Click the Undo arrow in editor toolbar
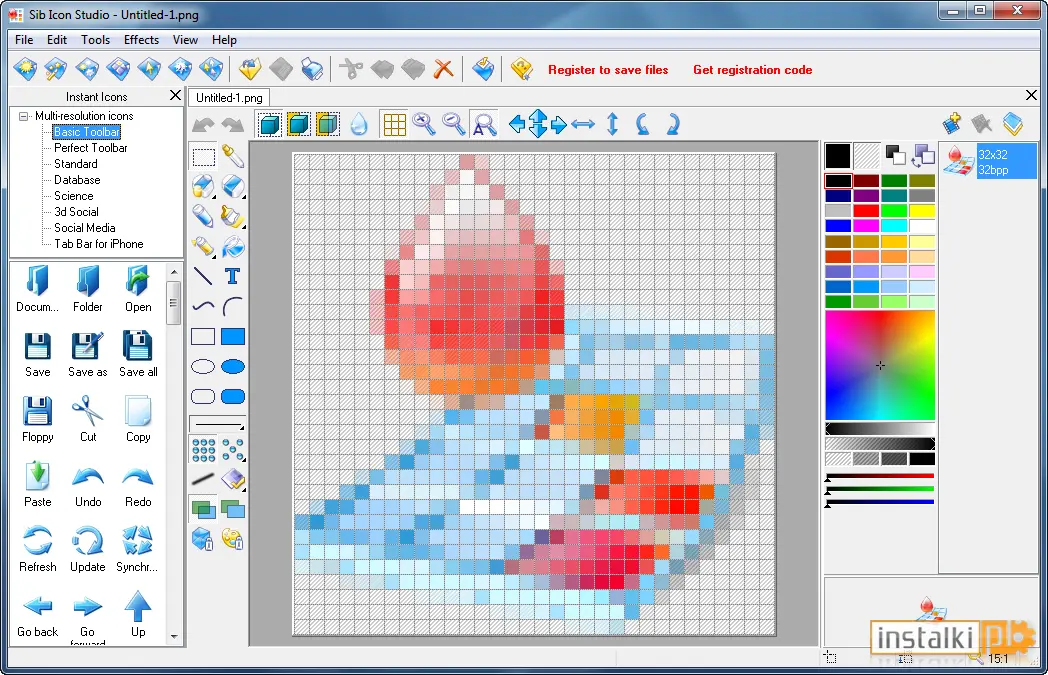Screen dimensions: 1048x675 tap(203, 125)
